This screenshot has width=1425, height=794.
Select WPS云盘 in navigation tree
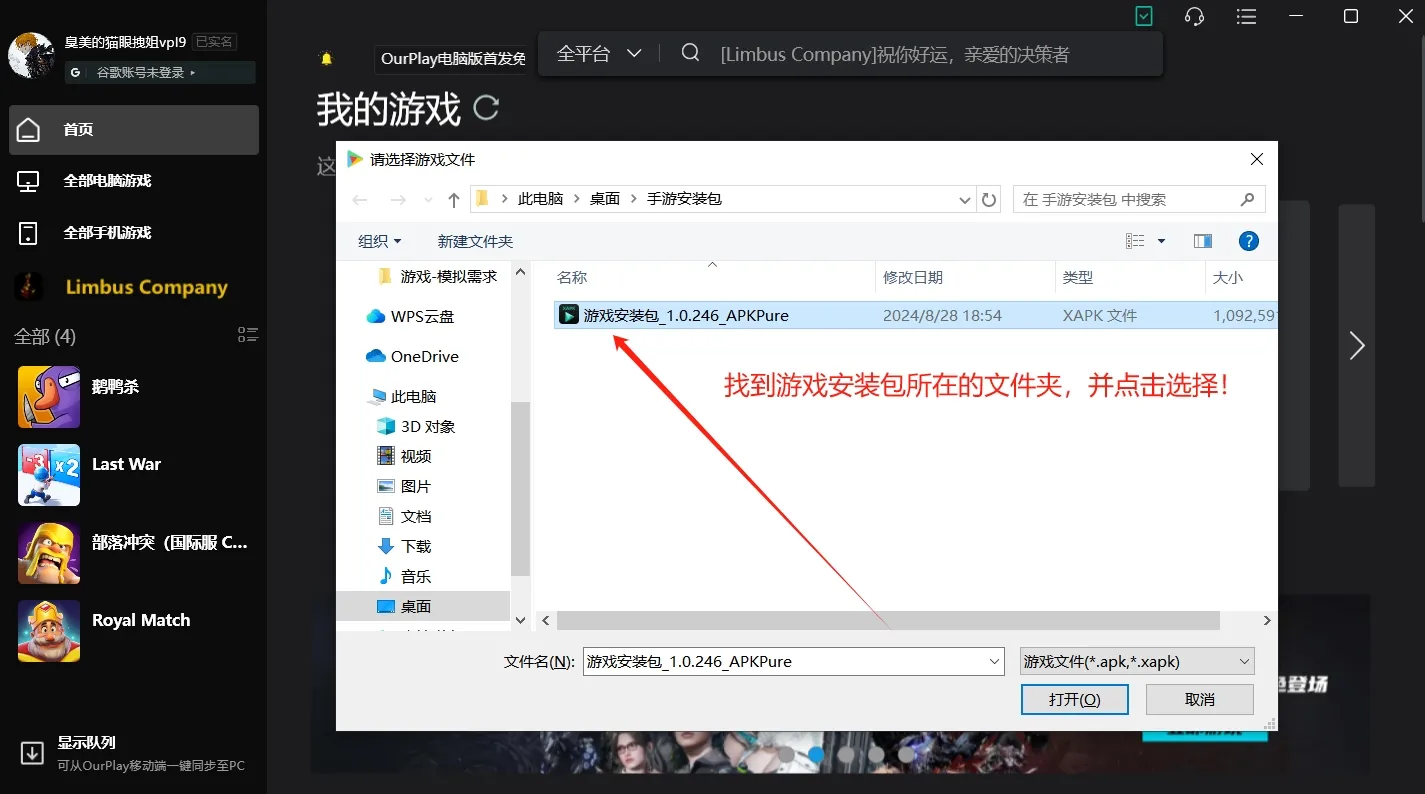point(410,316)
